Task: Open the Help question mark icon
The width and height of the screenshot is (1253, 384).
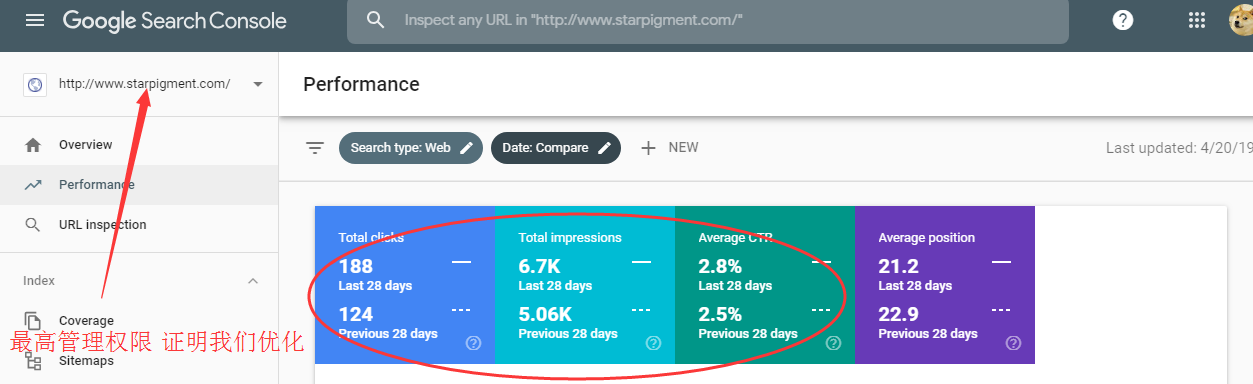Action: pos(1123,20)
